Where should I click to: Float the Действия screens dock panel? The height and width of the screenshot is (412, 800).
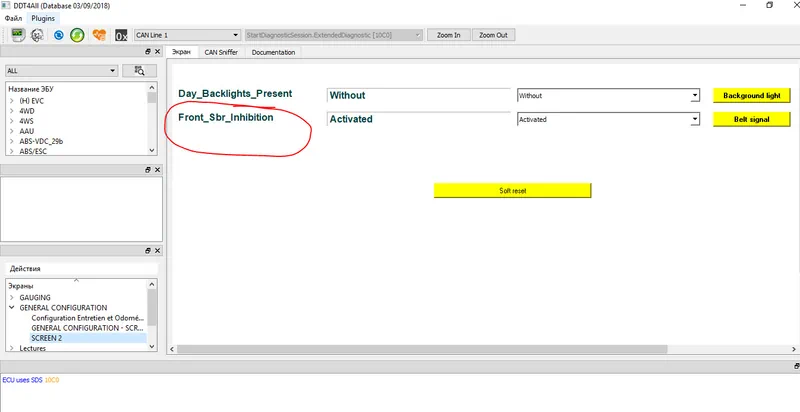tap(148, 250)
